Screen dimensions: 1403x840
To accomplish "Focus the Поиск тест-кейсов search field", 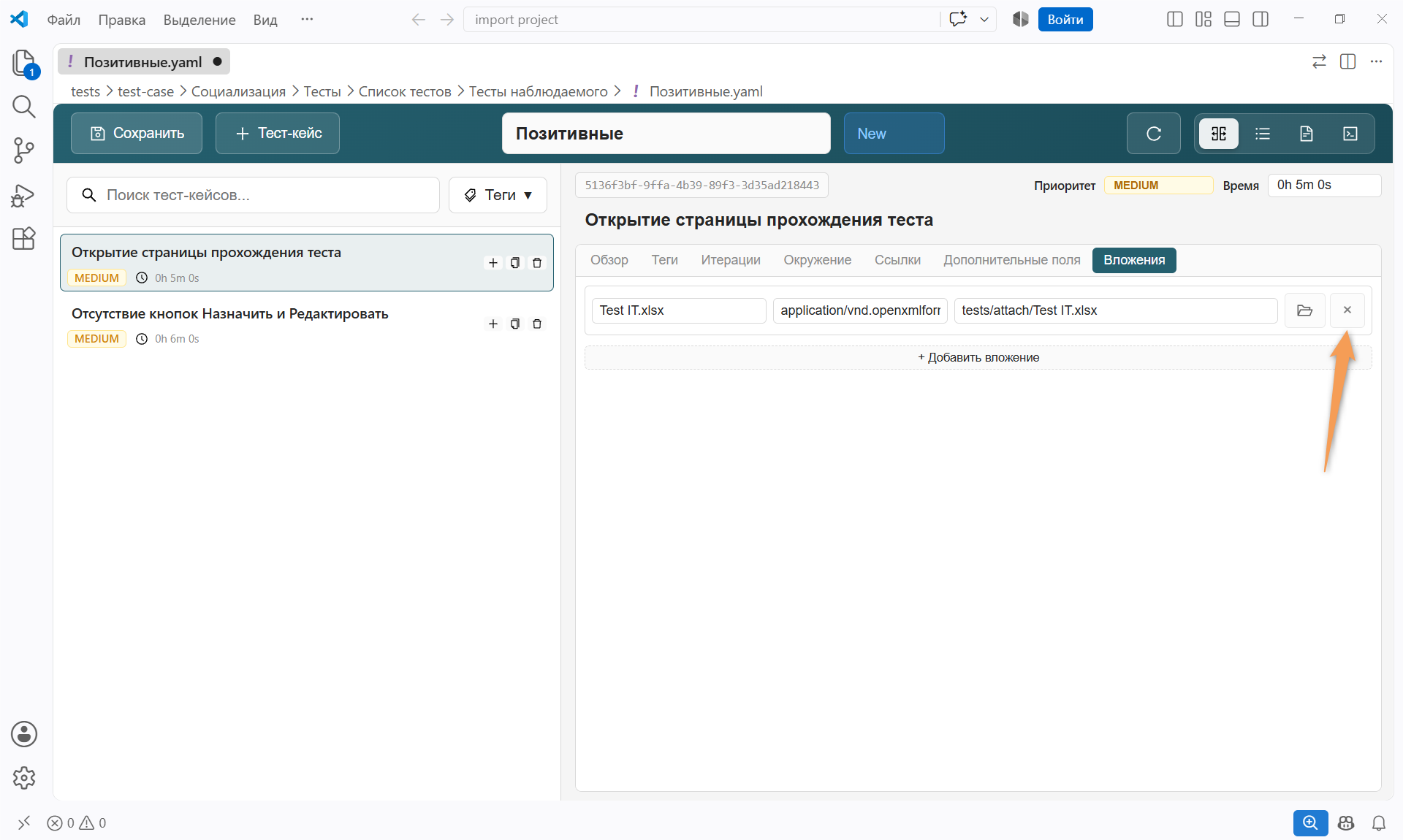I will [253, 195].
